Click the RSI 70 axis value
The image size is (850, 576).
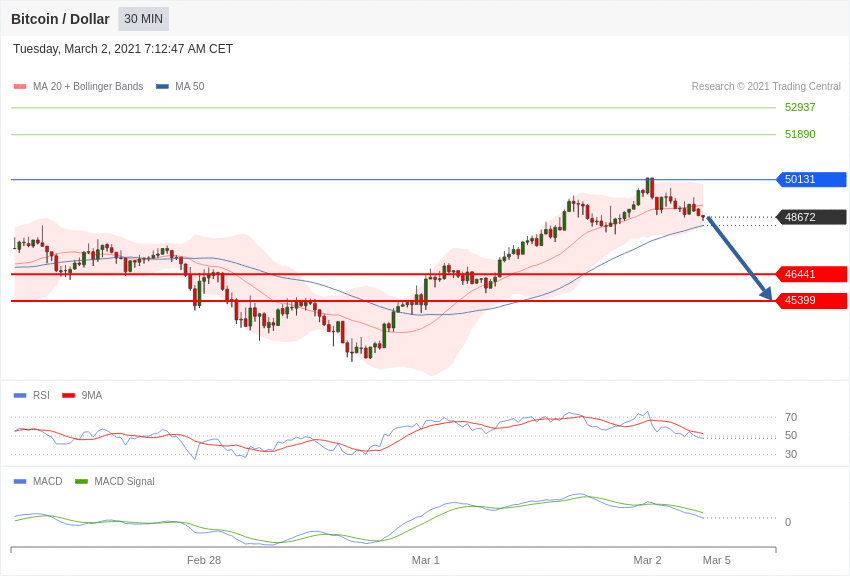[791, 417]
